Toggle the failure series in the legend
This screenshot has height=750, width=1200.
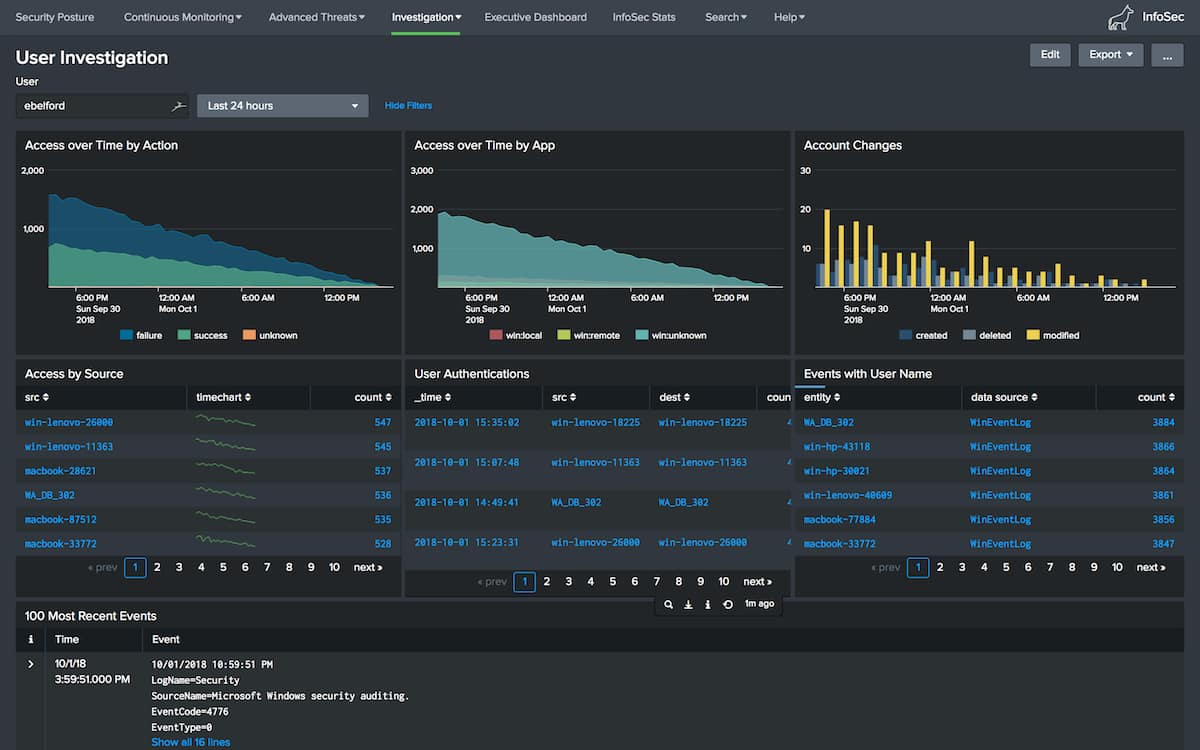tap(141, 335)
